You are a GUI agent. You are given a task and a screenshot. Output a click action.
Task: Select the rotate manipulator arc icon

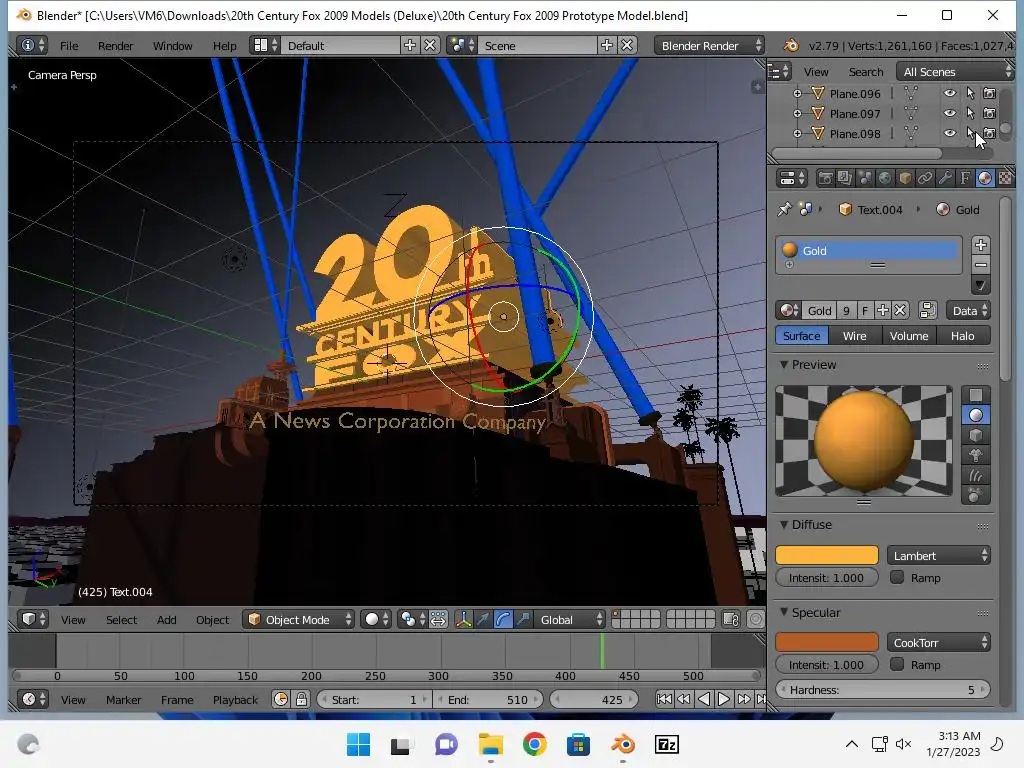(x=503, y=620)
